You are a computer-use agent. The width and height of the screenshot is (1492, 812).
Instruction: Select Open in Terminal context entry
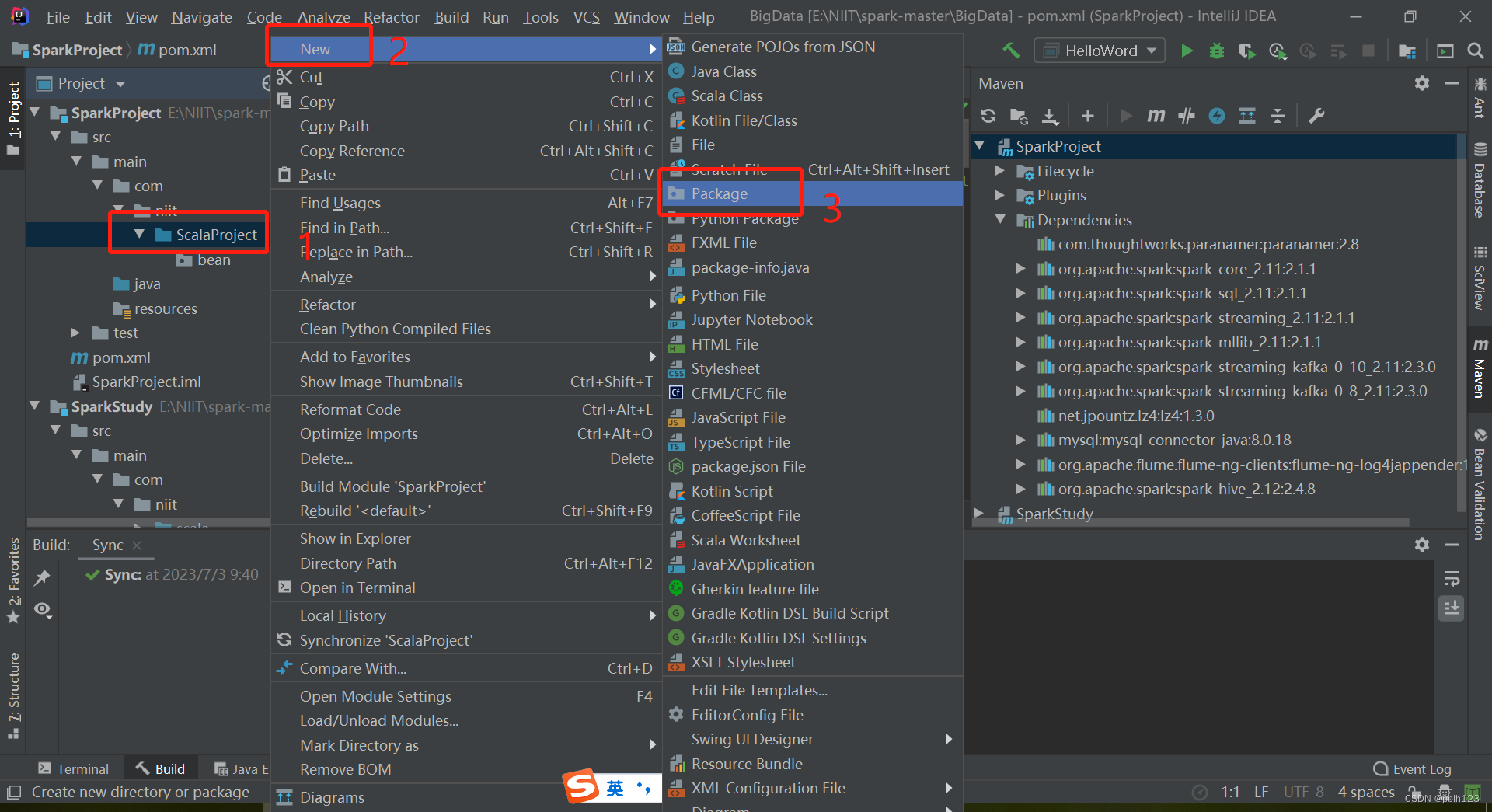point(465,587)
